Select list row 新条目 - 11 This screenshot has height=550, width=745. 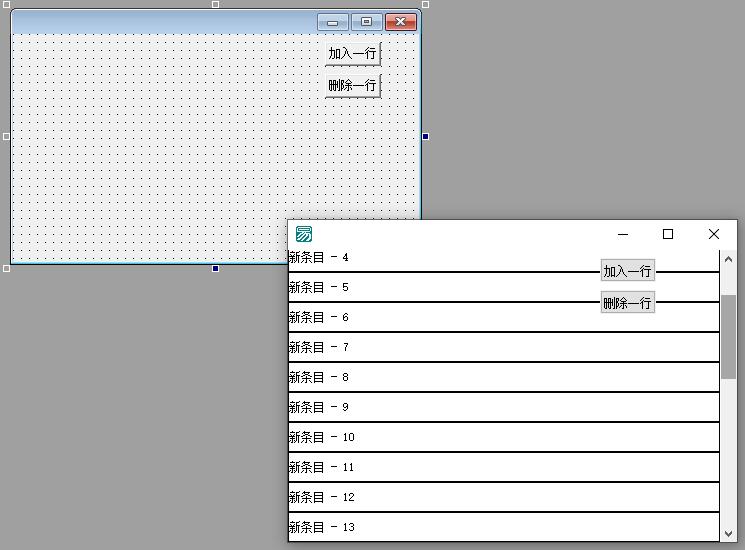(504, 467)
